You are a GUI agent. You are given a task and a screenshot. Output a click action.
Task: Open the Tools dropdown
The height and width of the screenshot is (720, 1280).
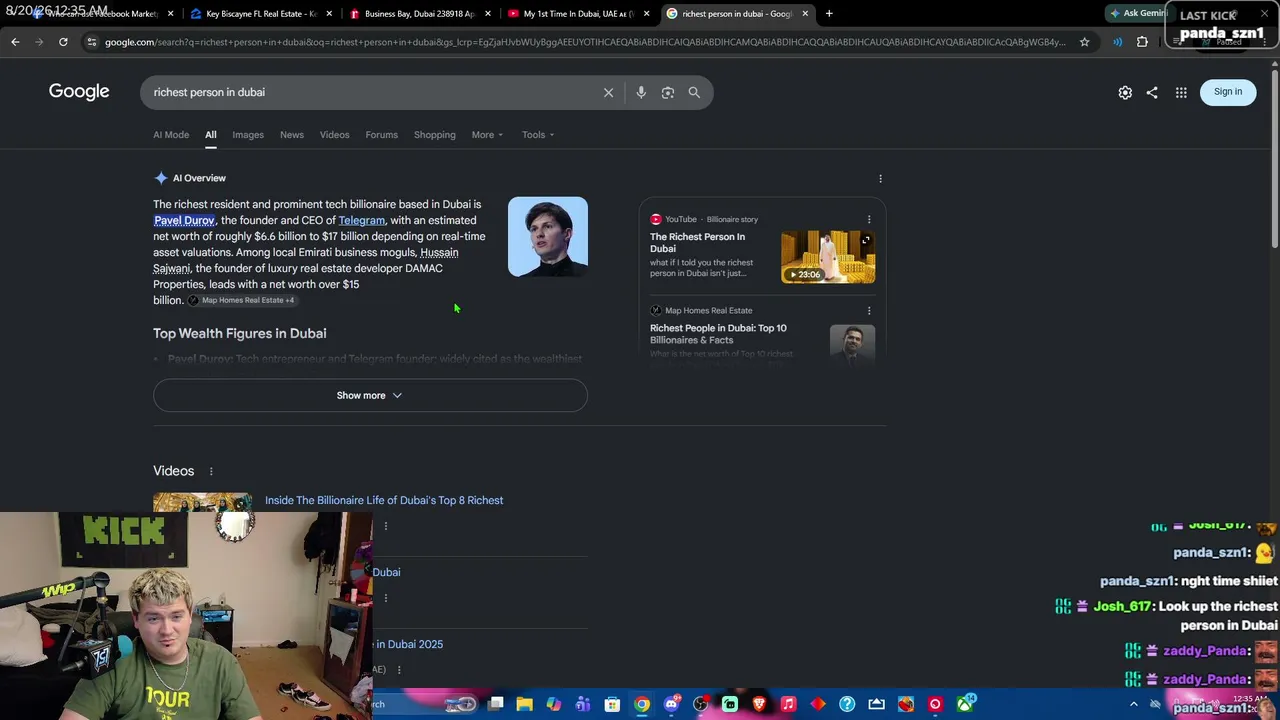pyautogui.click(x=538, y=135)
